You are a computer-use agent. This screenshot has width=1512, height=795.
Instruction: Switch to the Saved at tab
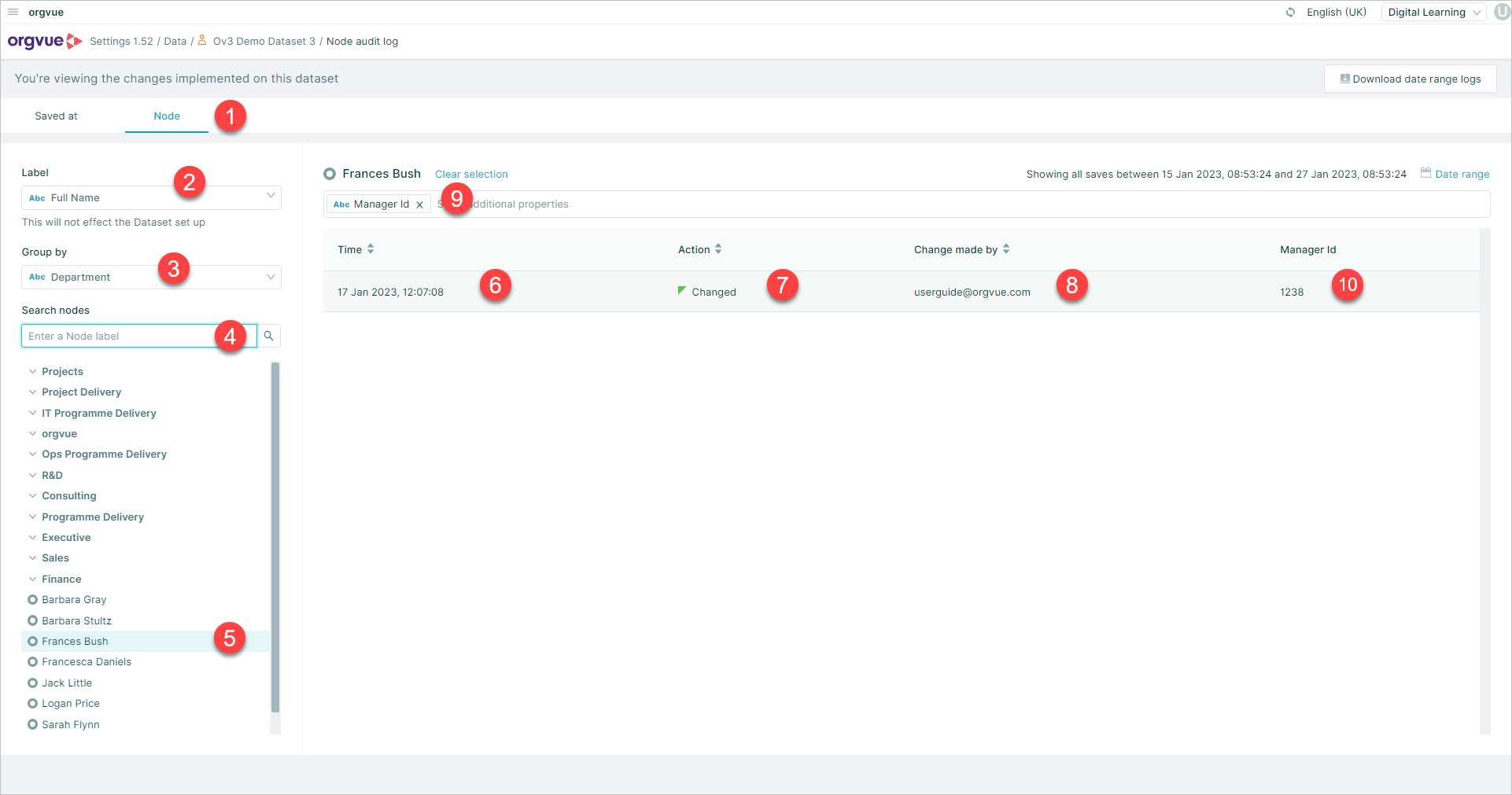(x=55, y=116)
